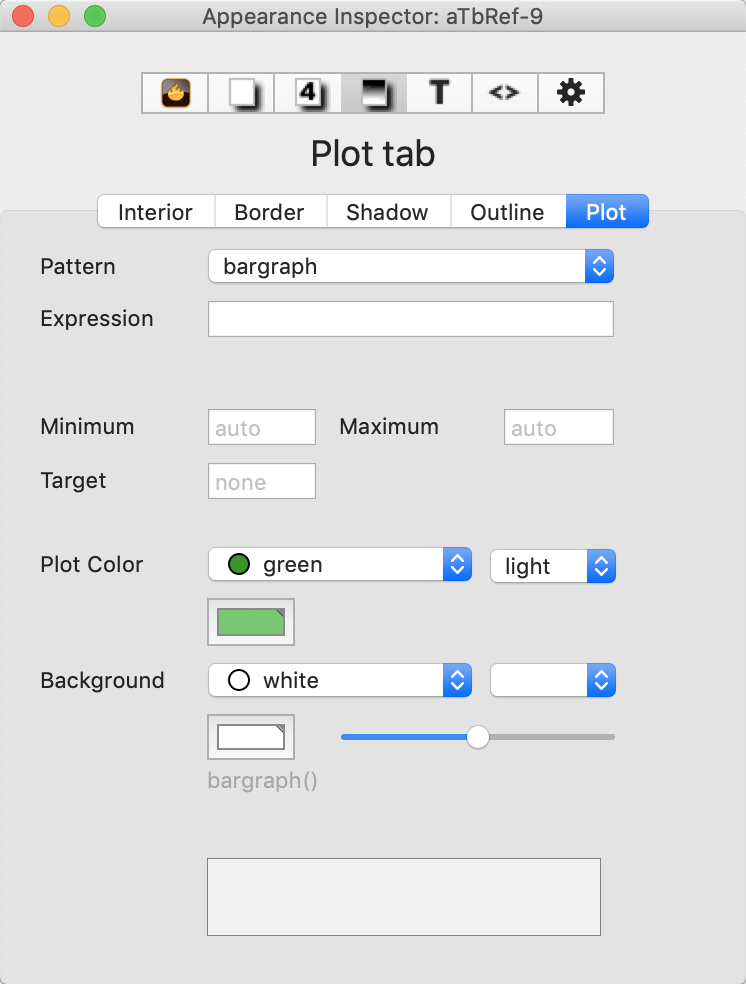Switch to the Interior tab

tap(155, 212)
